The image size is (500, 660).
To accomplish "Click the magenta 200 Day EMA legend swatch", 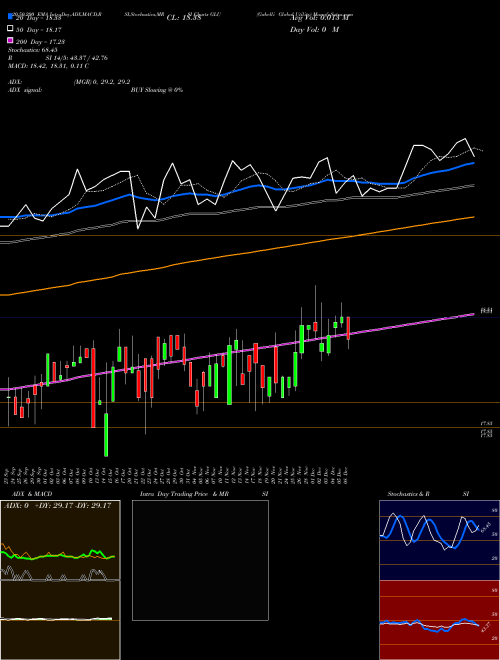I will 10,40.
